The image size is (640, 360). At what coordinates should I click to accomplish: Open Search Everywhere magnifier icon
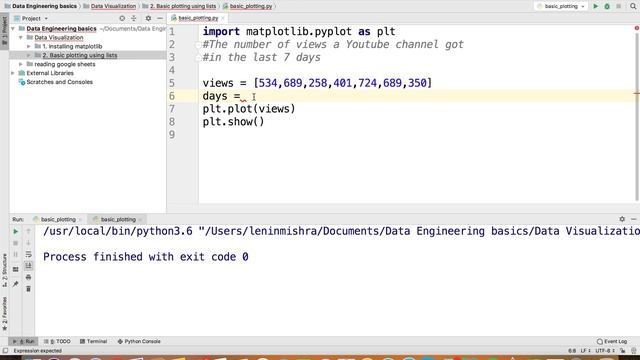(633, 6)
